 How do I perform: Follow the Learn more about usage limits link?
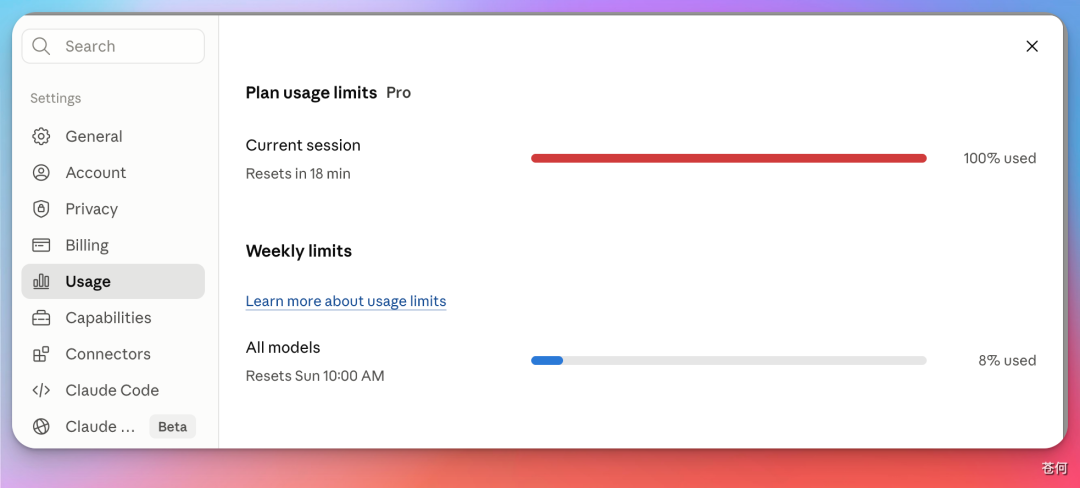click(346, 301)
